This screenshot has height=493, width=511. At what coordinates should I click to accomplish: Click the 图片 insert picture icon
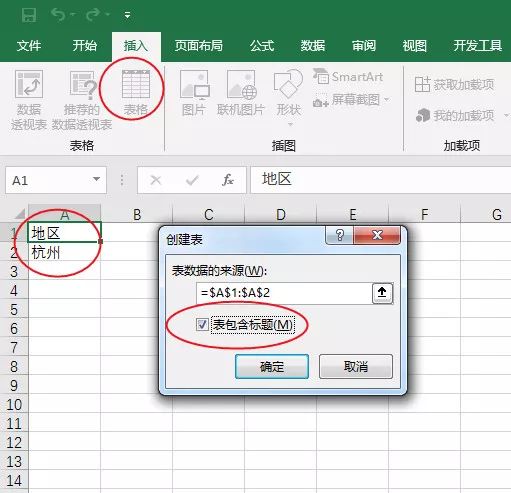pyautogui.click(x=194, y=85)
